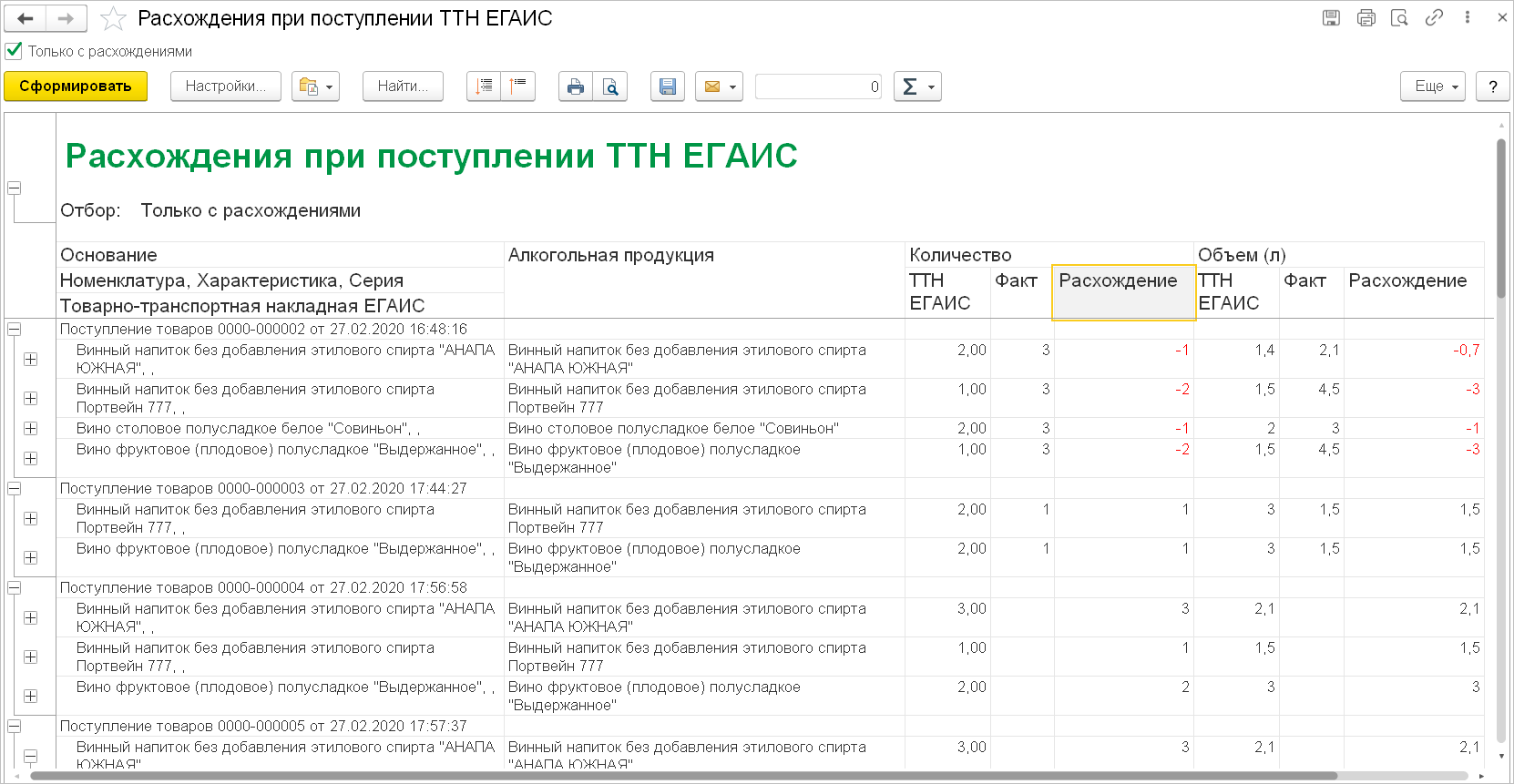Collapse the Поступление товаров 0000-000002 group
This screenshot has width=1514, height=784.
coord(15,330)
